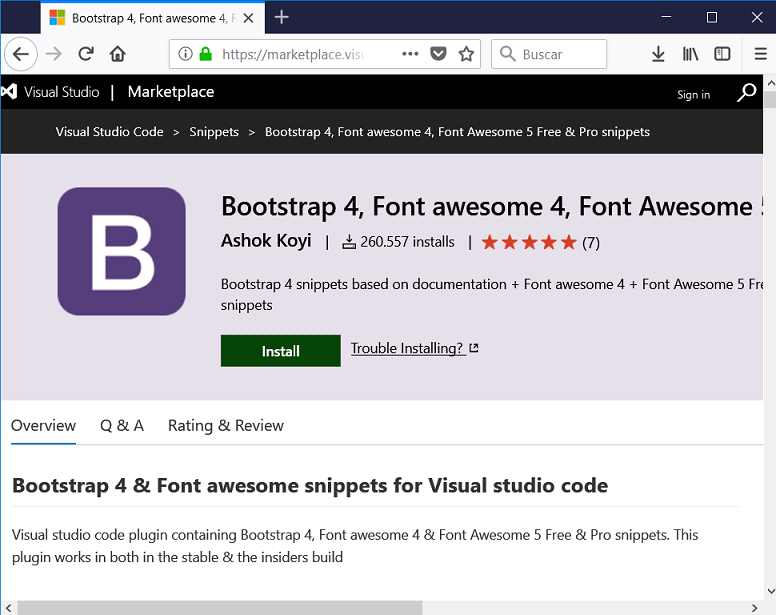Save the page to Pocket
Screen dimensions: 776x615
click(438, 53)
